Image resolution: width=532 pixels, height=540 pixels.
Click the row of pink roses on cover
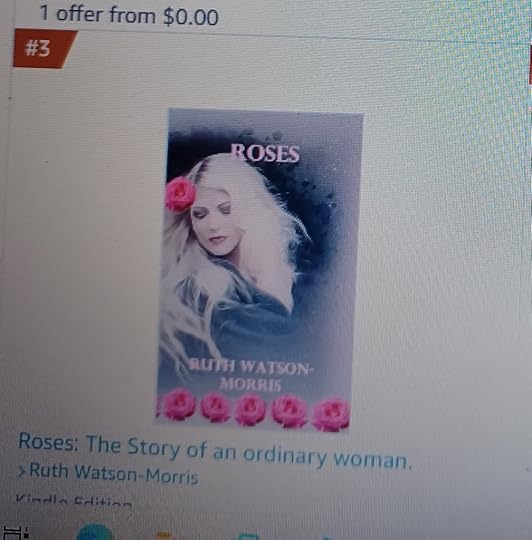click(x=254, y=410)
